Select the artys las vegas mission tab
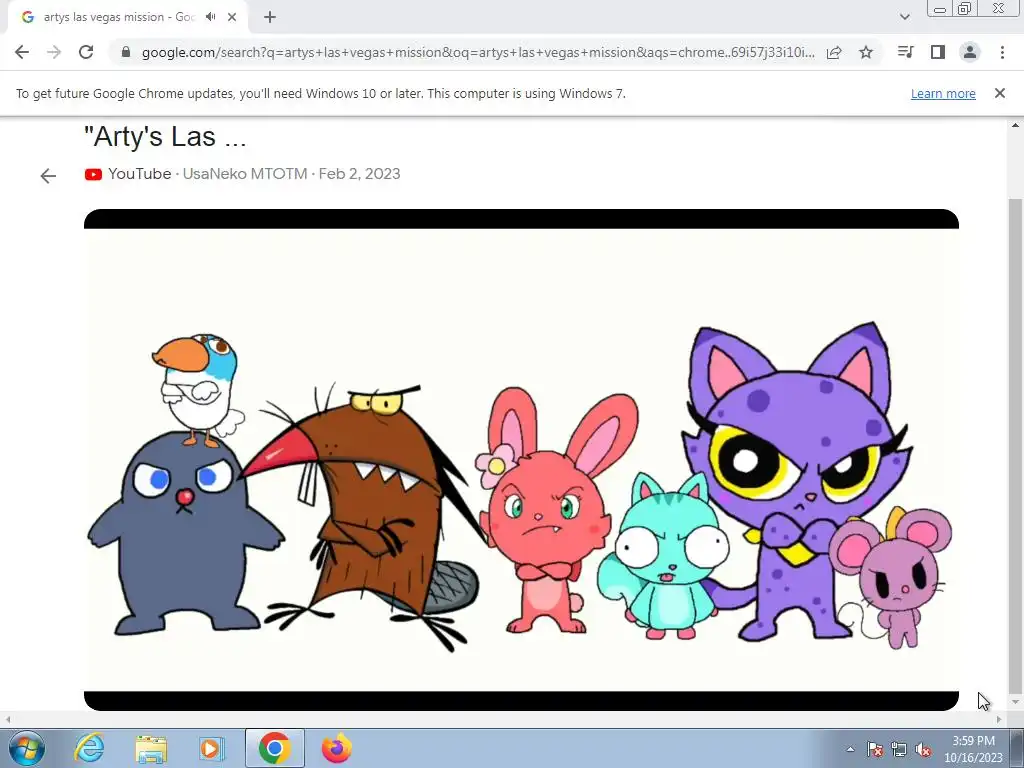1024x768 pixels. click(x=127, y=17)
